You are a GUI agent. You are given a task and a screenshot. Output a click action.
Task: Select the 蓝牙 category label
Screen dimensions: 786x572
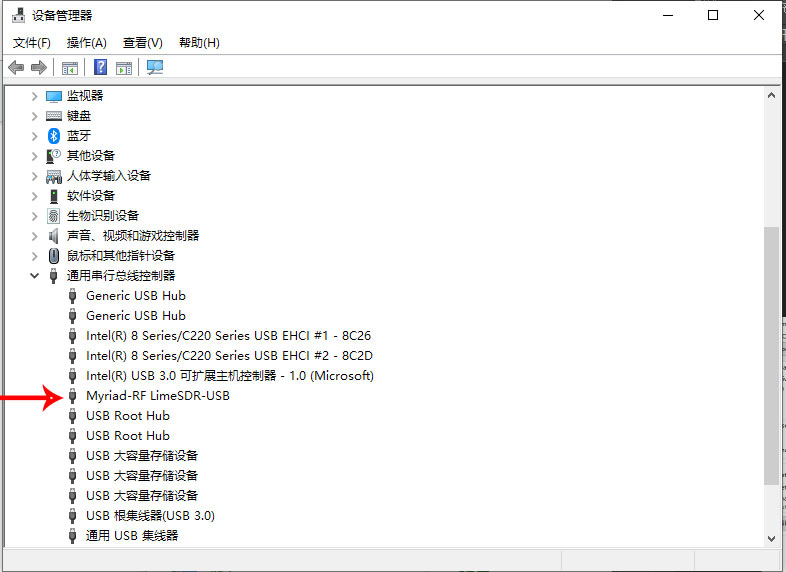click(x=79, y=136)
